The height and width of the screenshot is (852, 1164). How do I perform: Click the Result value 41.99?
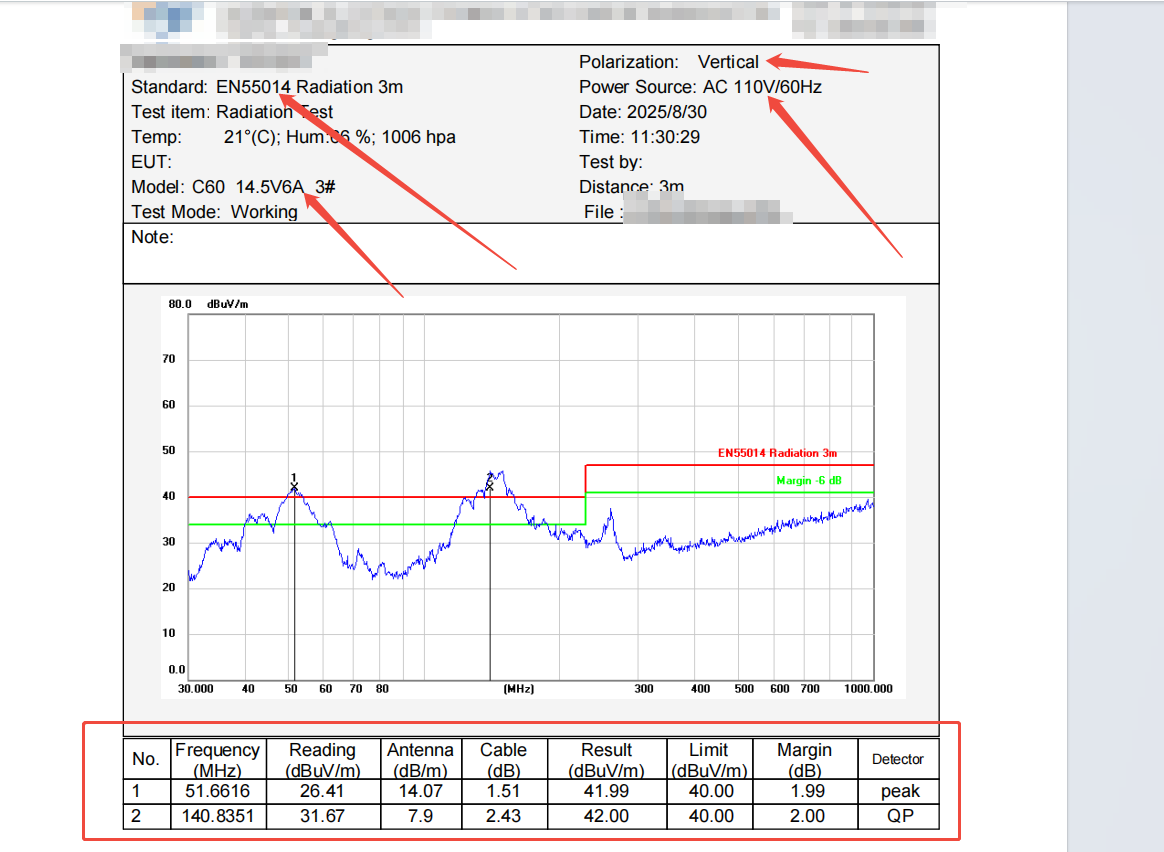[x=606, y=791]
